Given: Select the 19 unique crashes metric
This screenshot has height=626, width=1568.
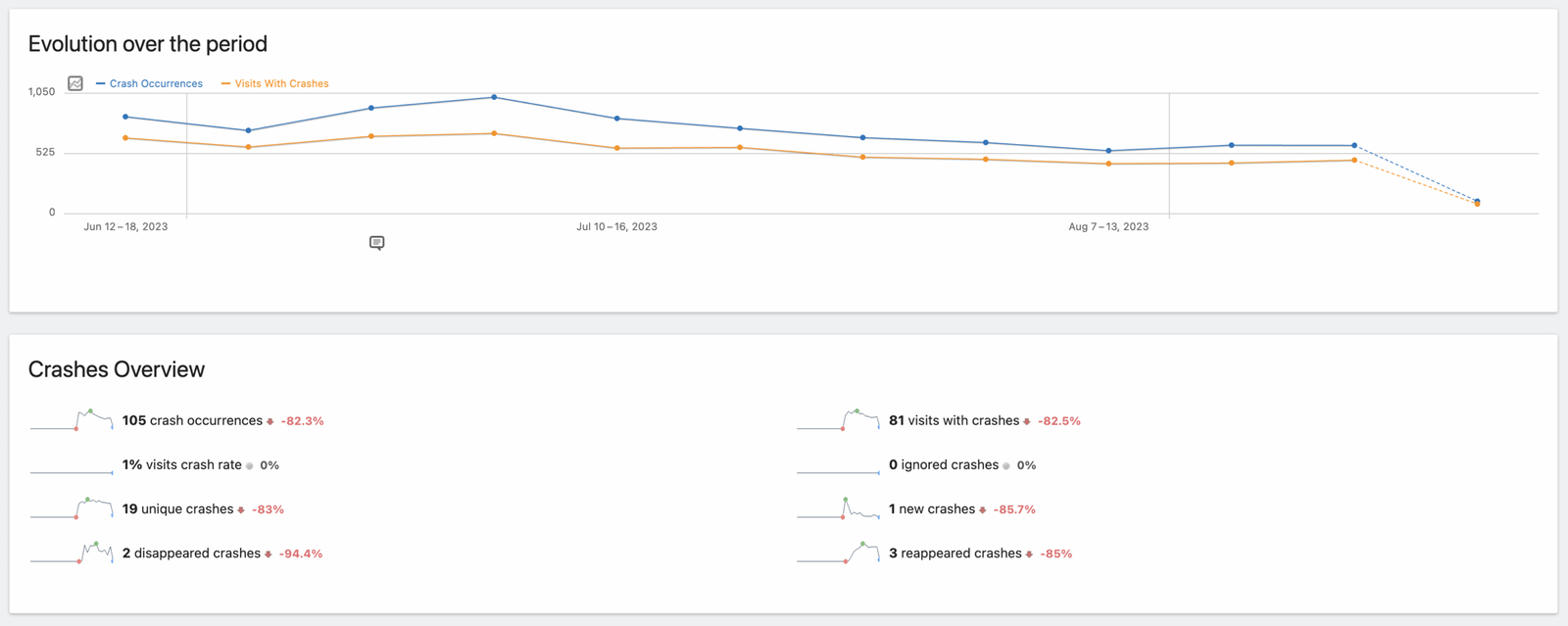Looking at the screenshot, I should click(177, 509).
